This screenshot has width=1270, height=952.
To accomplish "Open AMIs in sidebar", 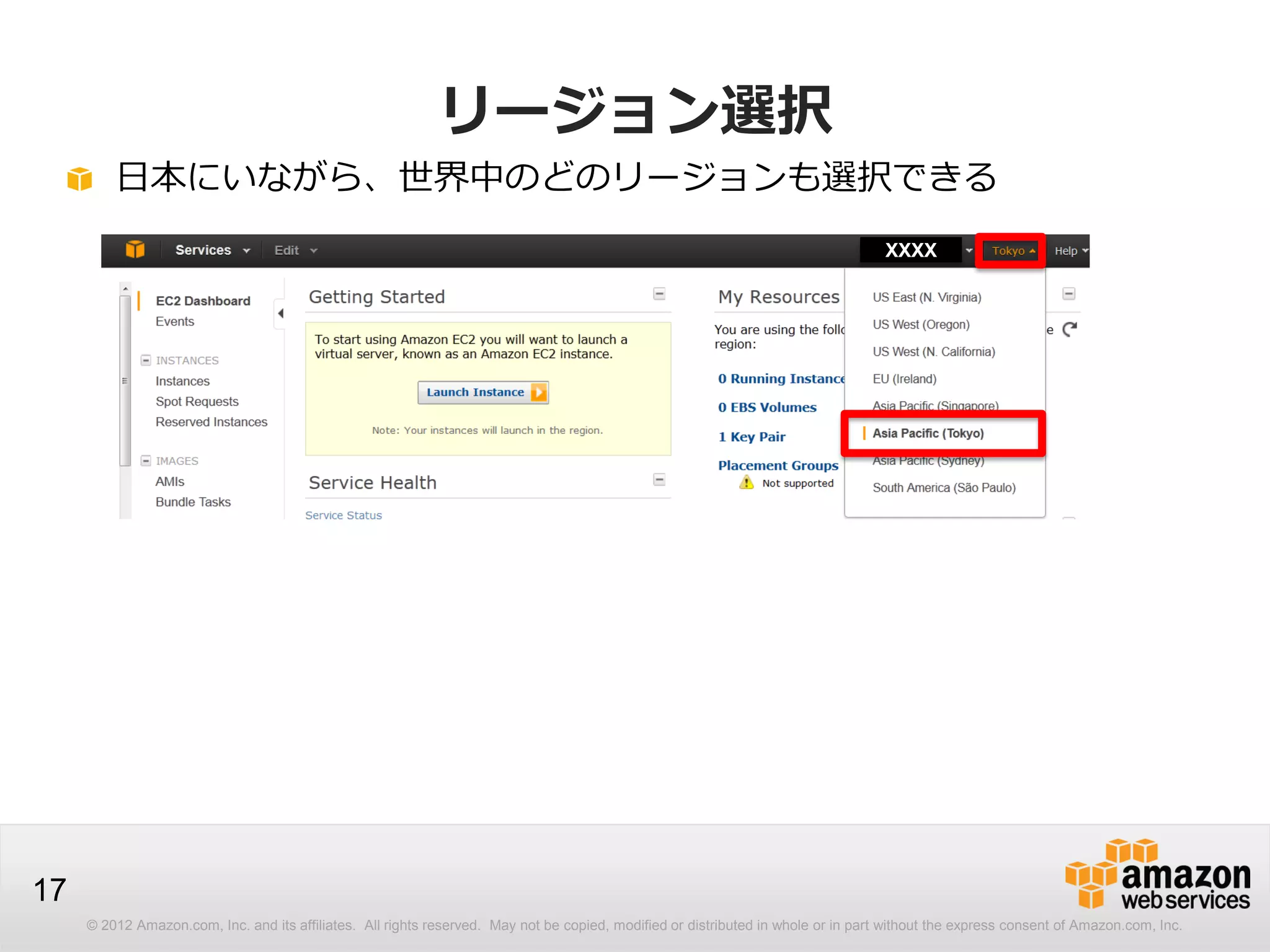I will pyautogui.click(x=170, y=482).
